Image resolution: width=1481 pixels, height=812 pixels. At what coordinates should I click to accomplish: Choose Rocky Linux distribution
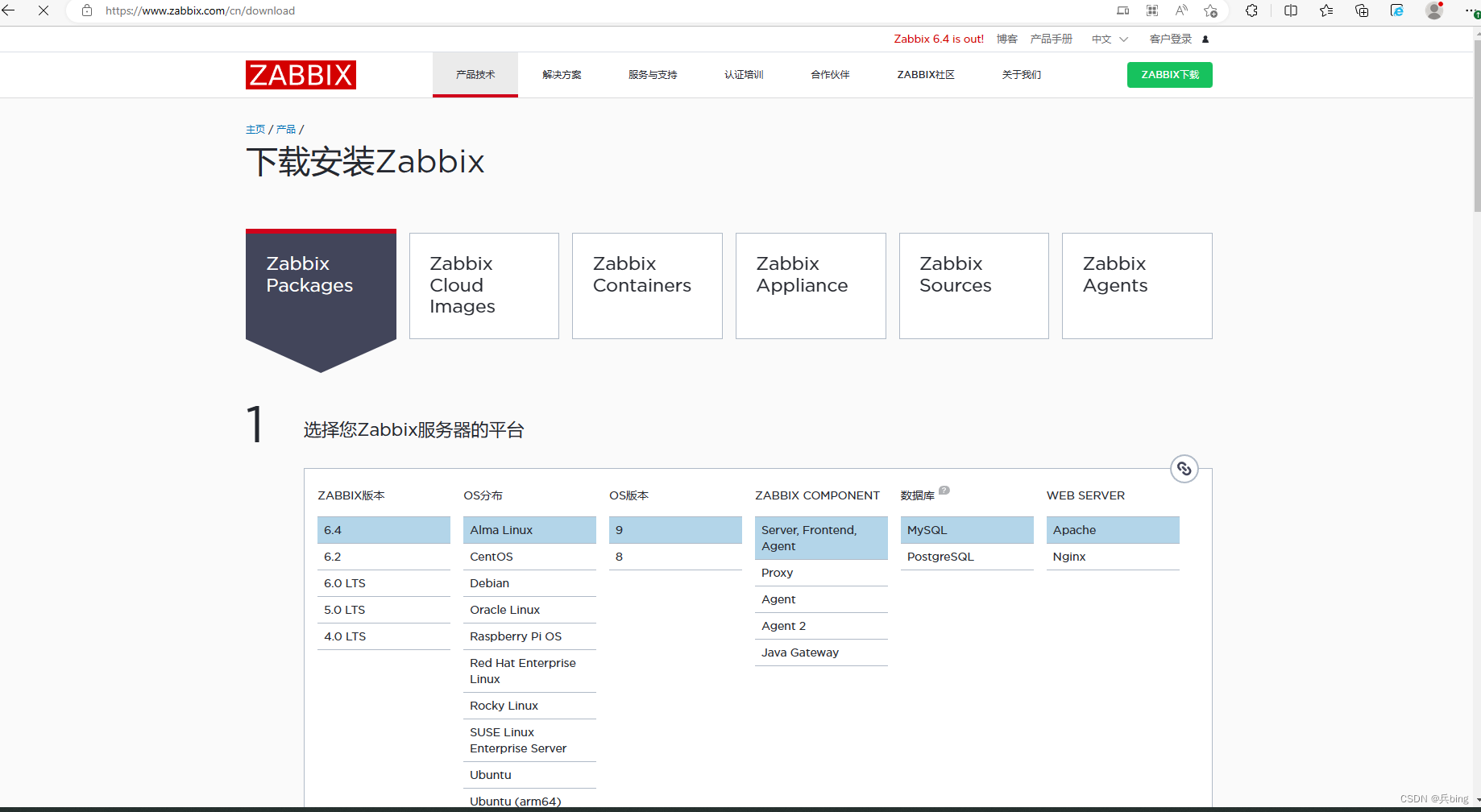[x=529, y=706]
